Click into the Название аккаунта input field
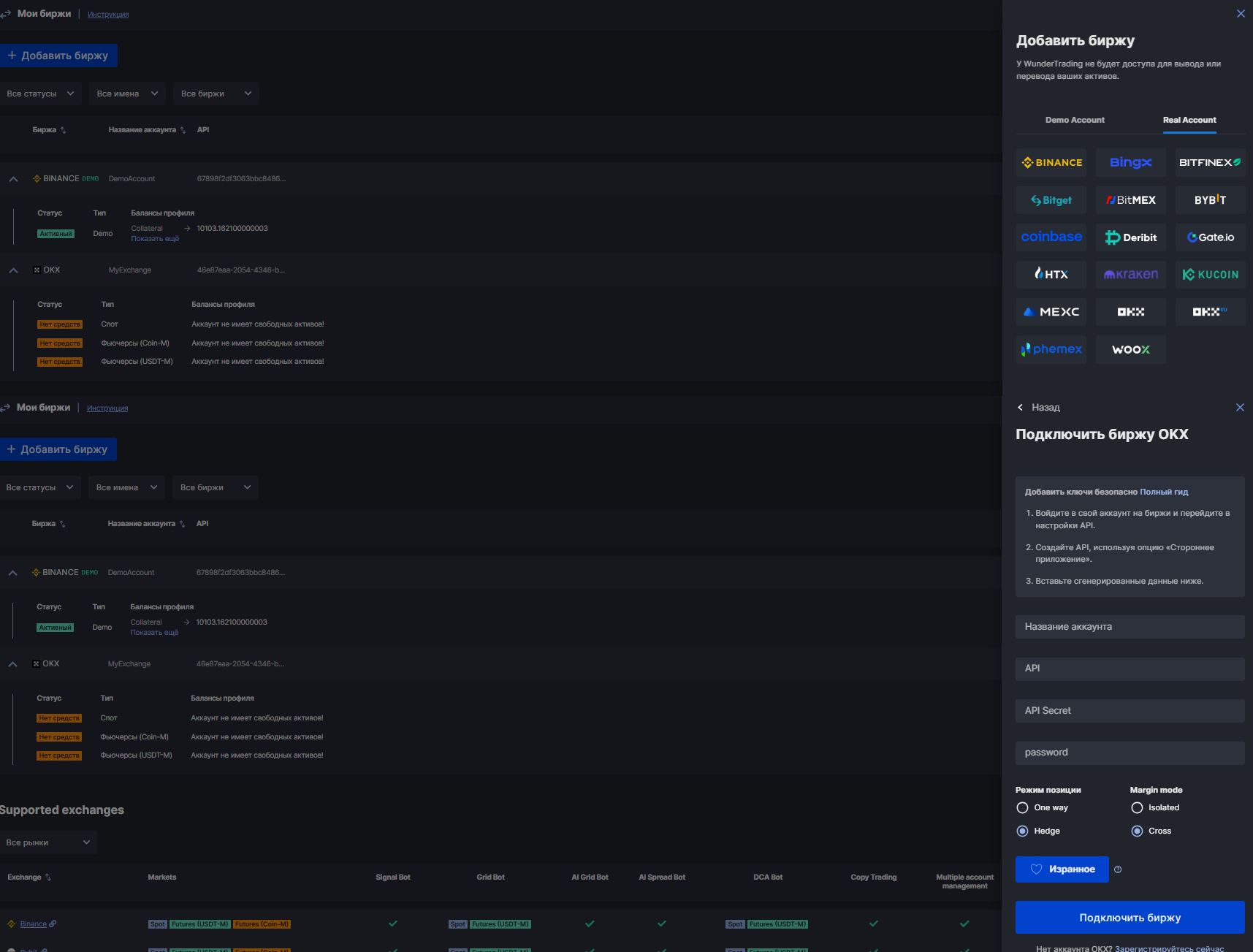This screenshot has height=952, width=1253. 1130,627
